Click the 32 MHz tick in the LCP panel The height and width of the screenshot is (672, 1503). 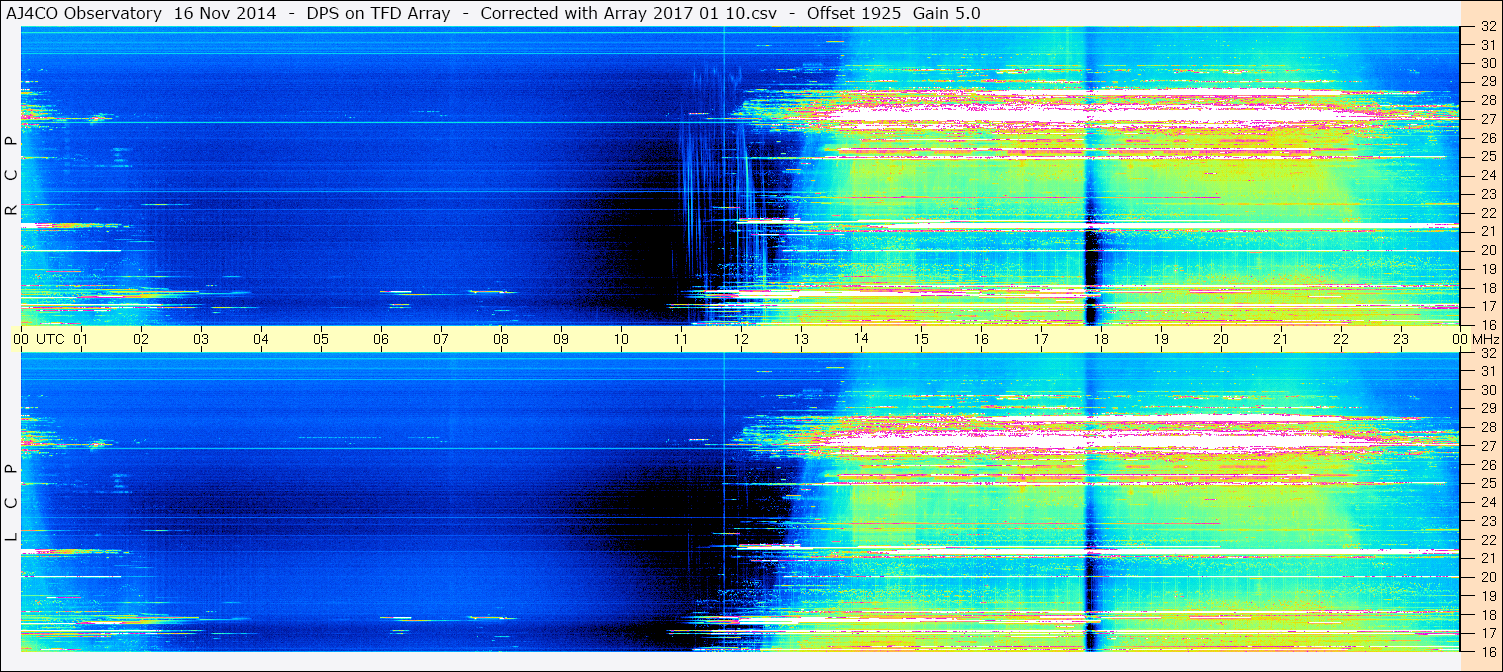coord(1487,353)
